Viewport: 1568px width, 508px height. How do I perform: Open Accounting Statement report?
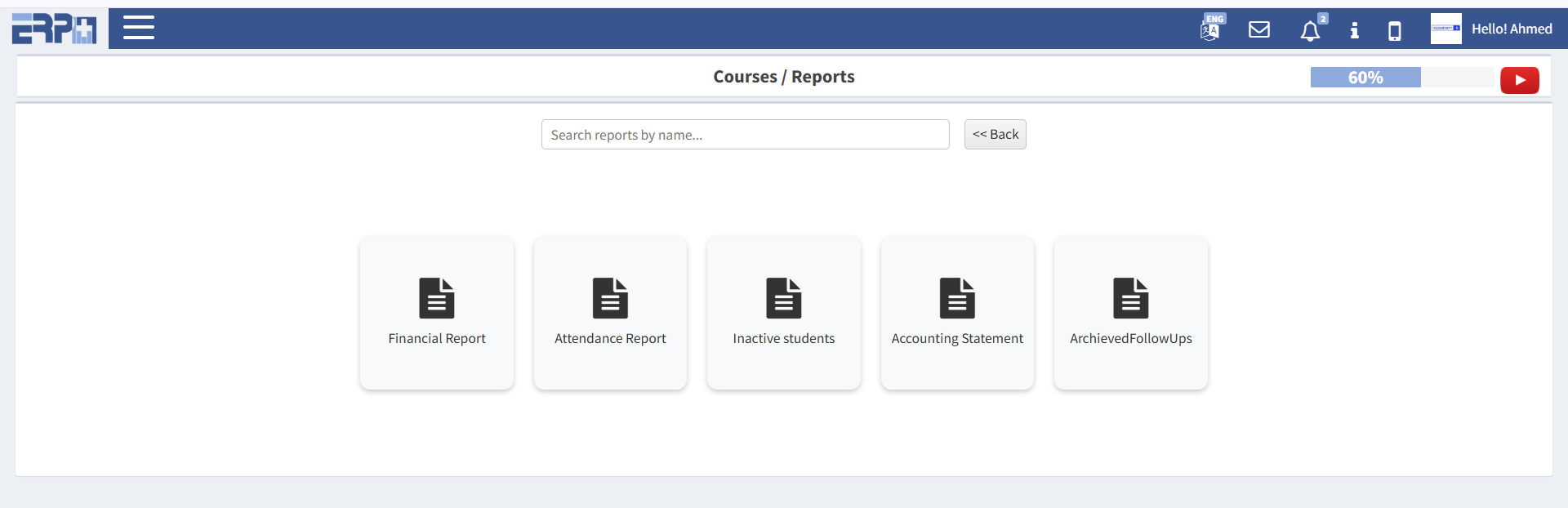pyautogui.click(x=957, y=313)
